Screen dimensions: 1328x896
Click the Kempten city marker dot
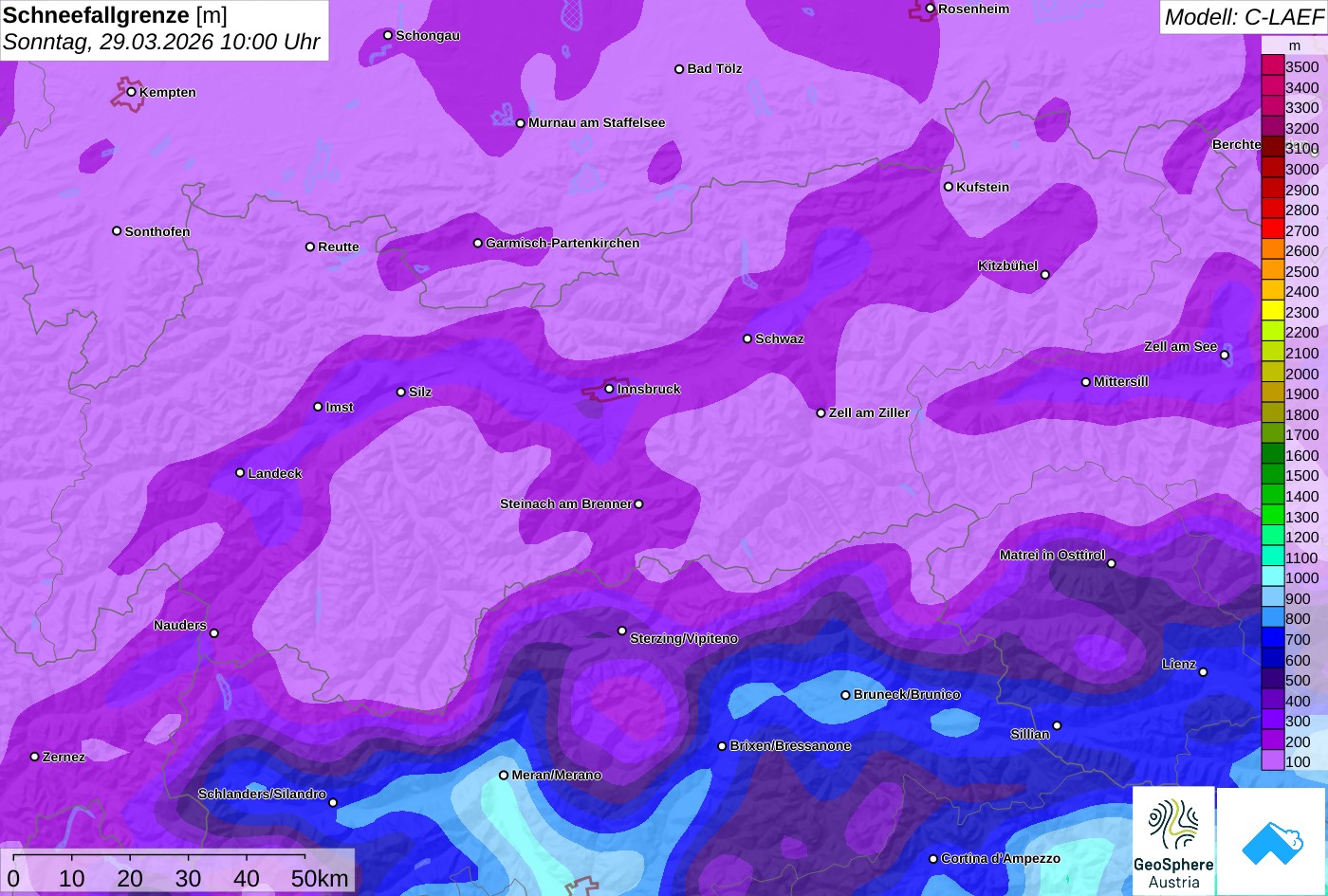pyautogui.click(x=132, y=92)
